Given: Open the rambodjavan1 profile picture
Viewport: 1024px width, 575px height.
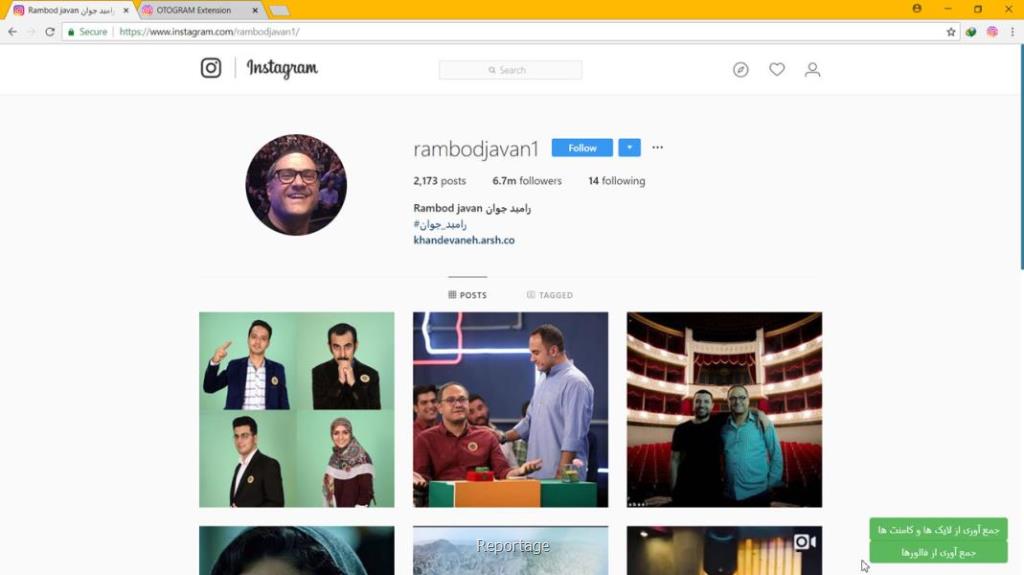Looking at the screenshot, I should tap(296, 185).
